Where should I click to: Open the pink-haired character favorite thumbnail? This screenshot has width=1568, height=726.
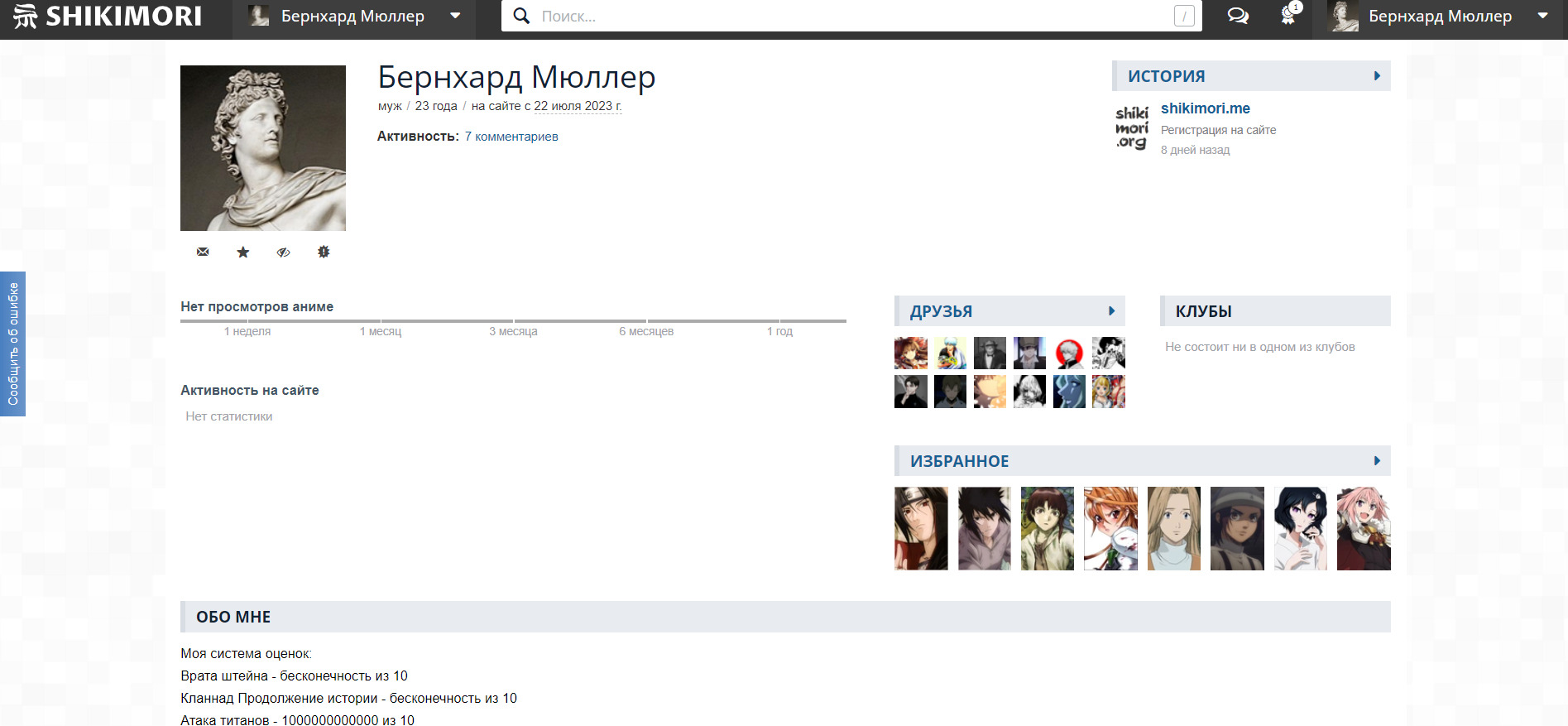(1364, 528)
